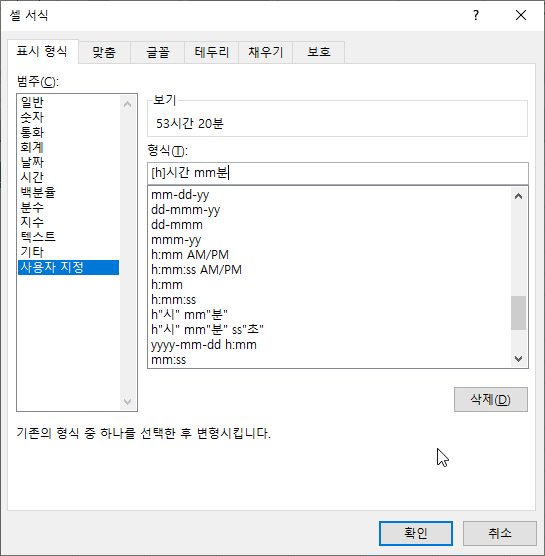Click format list scroll down arrow
Image resolution: width=545 pixels, height=556 pixels.
pos(518,359)
